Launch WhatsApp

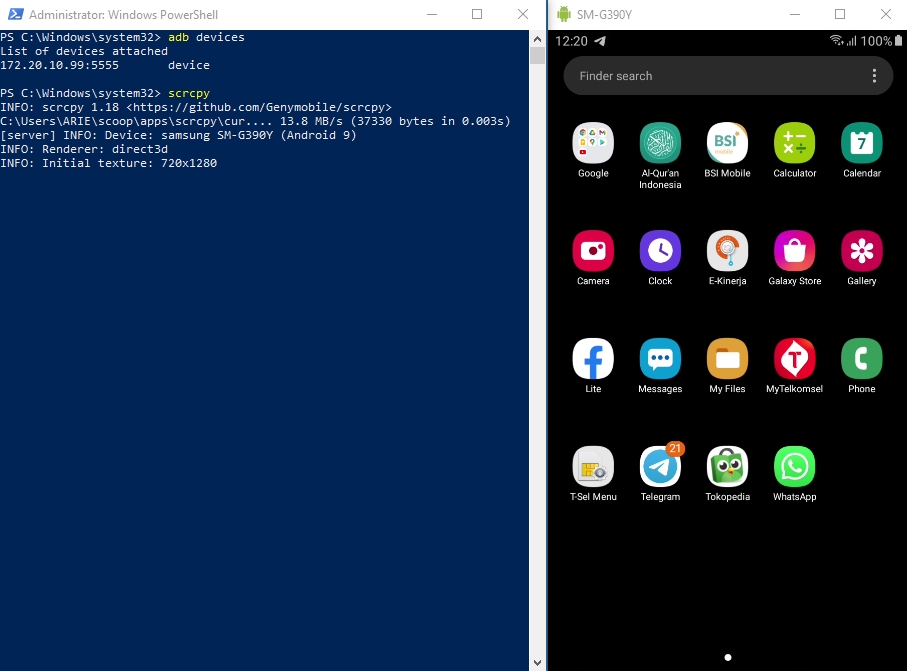click(x=794, y=466)
